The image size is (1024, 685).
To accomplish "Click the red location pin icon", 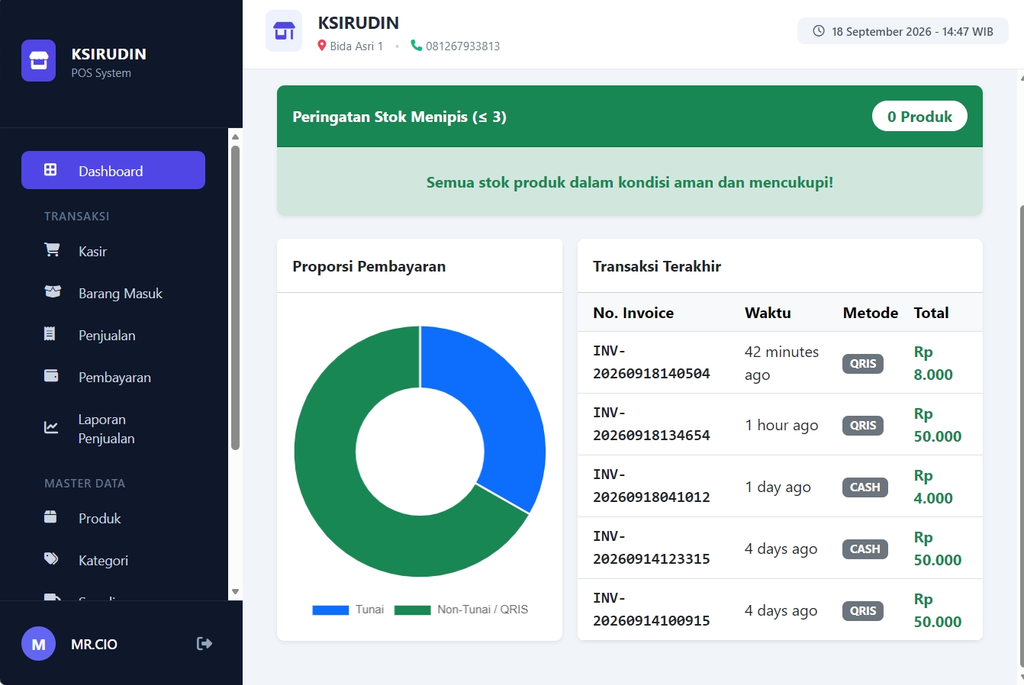I will pyautogui.click(x=321, y=46).
